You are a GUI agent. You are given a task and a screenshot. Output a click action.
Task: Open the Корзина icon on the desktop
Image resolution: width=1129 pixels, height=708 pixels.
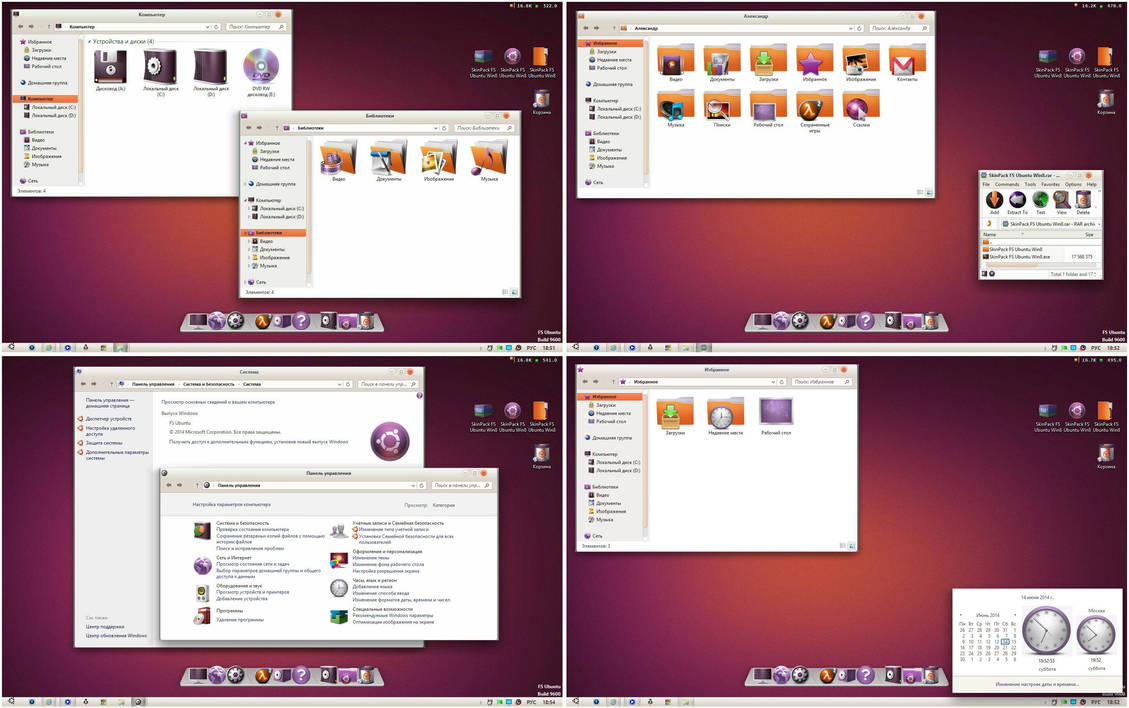pos(541,100)
